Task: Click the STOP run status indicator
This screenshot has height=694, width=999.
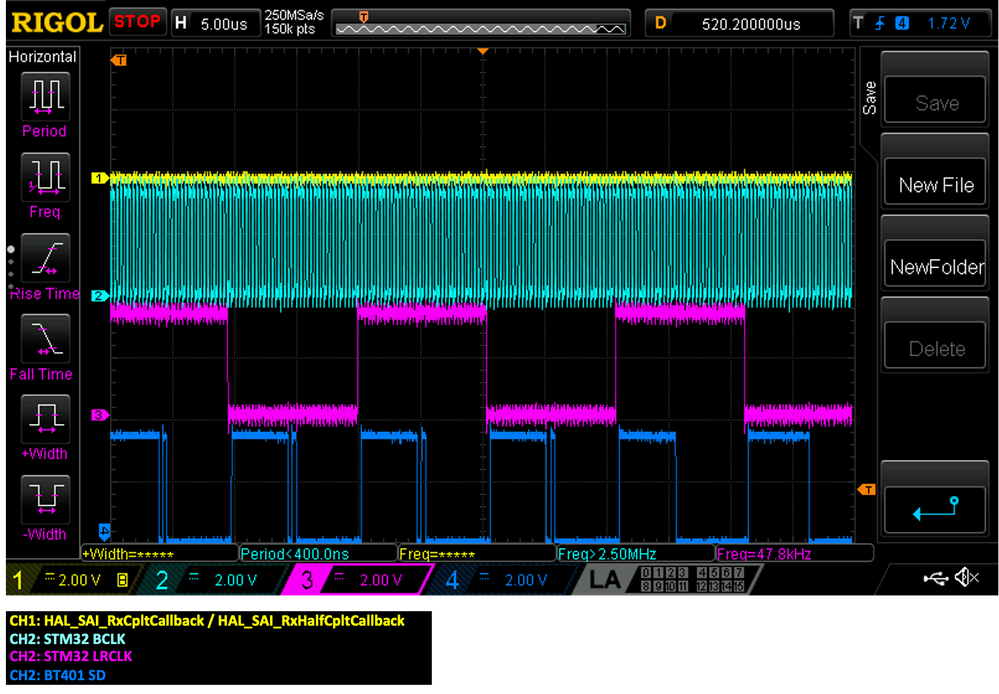Action: coord(136,21)
